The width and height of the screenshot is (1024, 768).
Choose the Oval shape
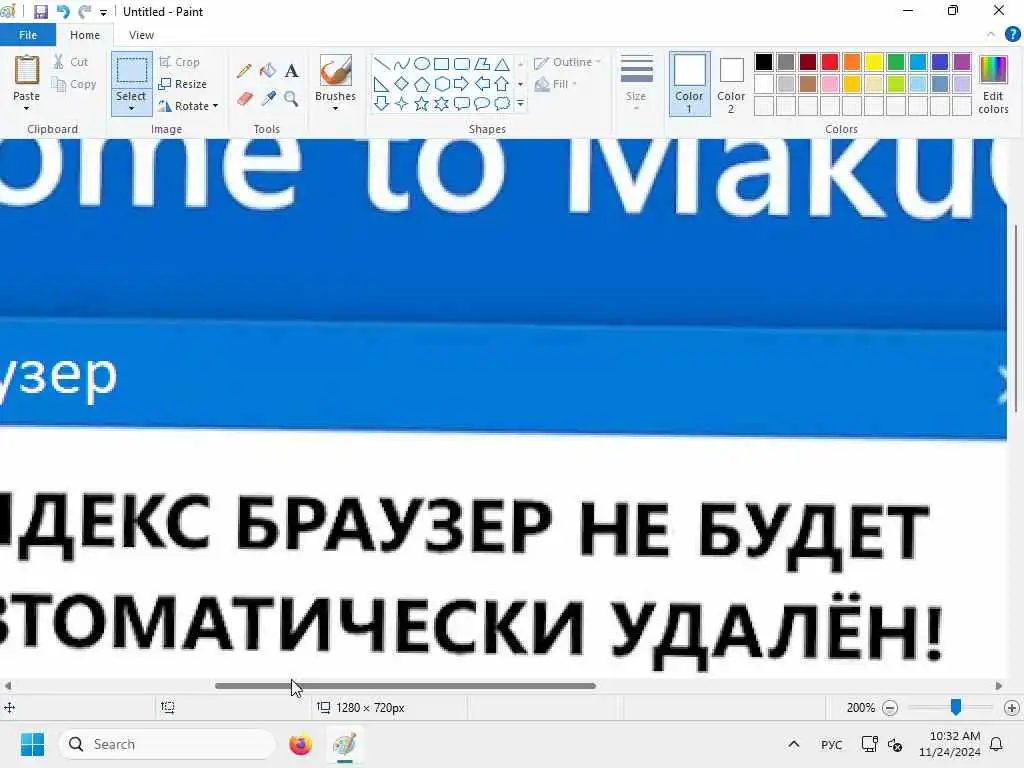pos(422,64)
